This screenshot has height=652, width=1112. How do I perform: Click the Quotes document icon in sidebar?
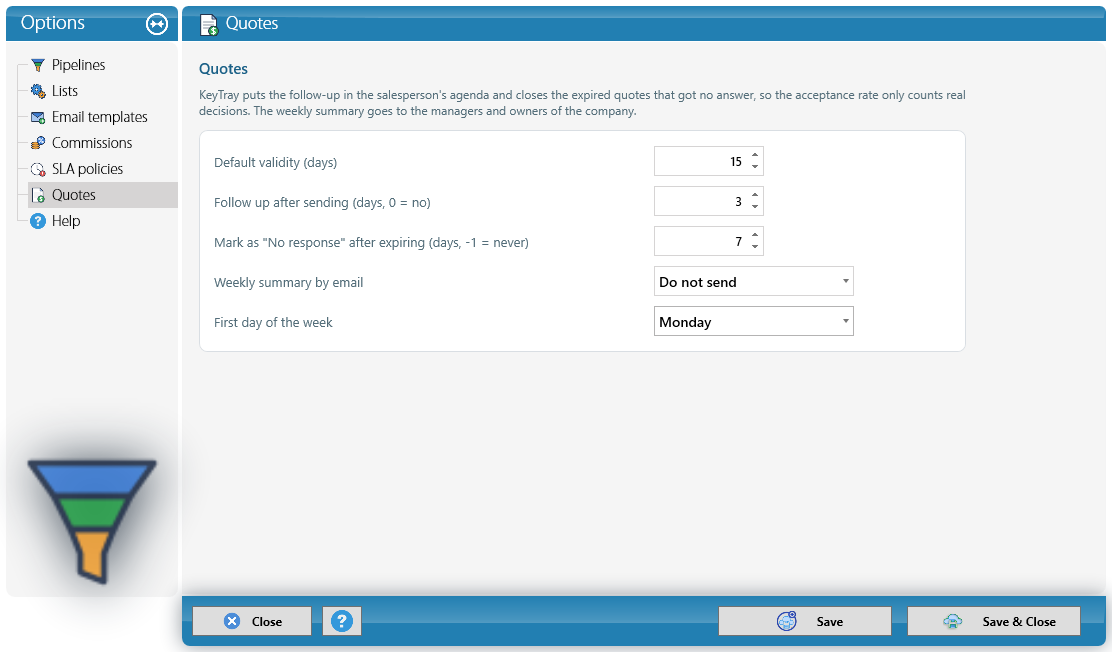[38, 195]
